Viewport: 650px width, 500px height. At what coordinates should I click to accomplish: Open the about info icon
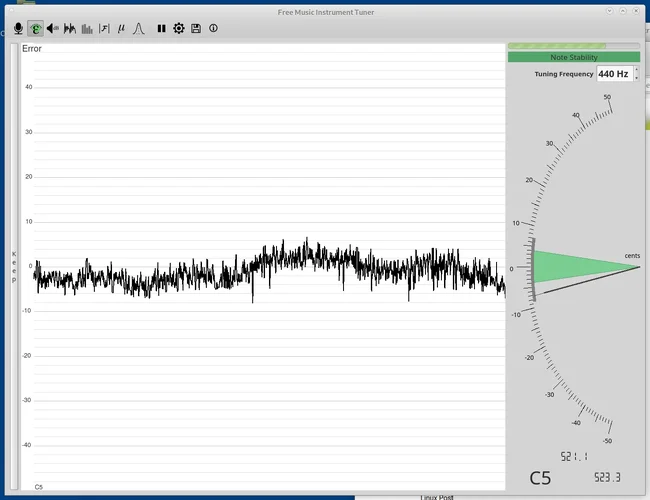213,28
